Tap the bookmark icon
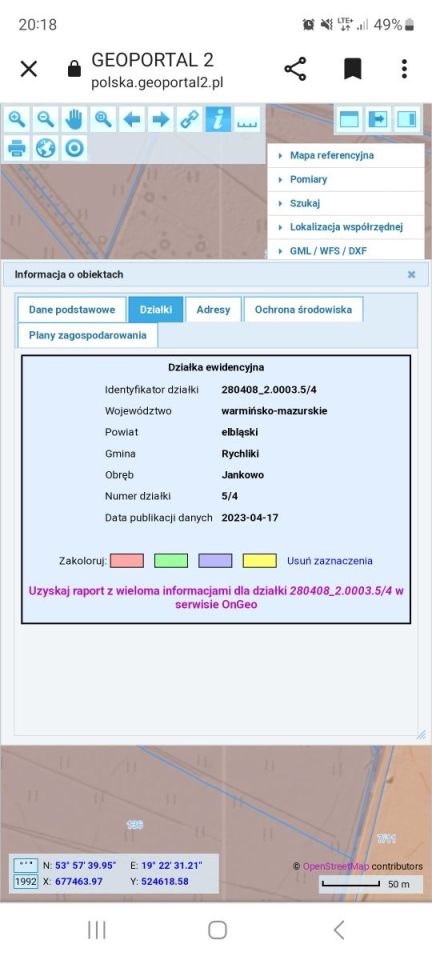The height and width of the screenshot is (960, 432). tap(352, 69)
